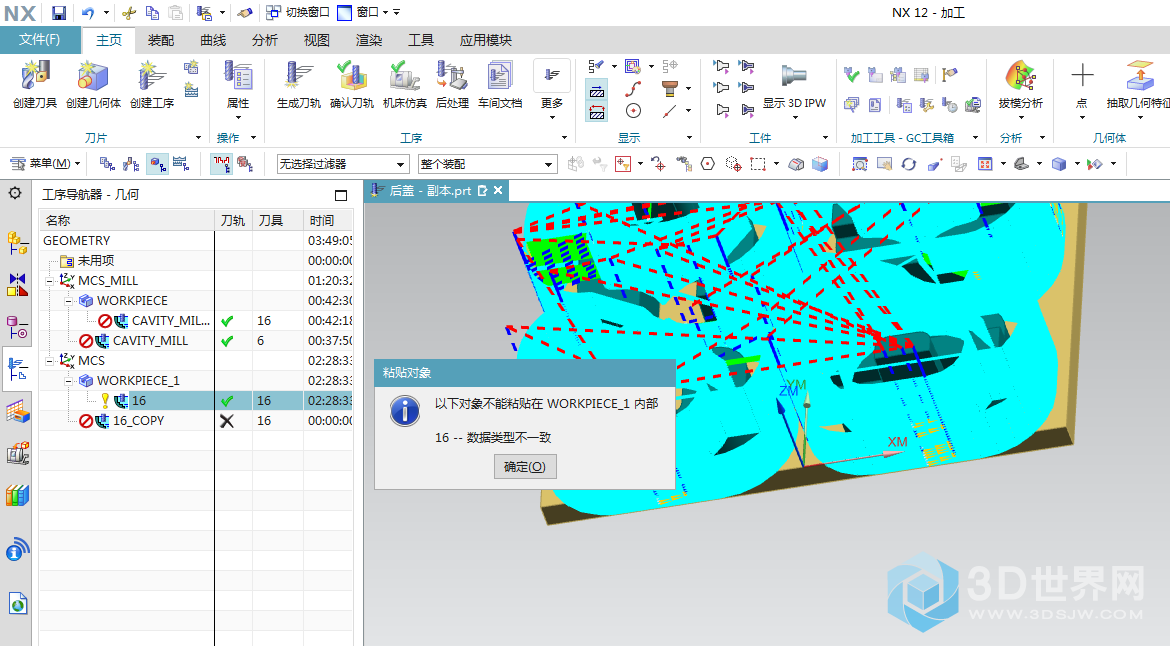Screen dimensions: 1170x646
Task: Switch to View (视图) ribbon tab
Action: [x=316, y=40]
